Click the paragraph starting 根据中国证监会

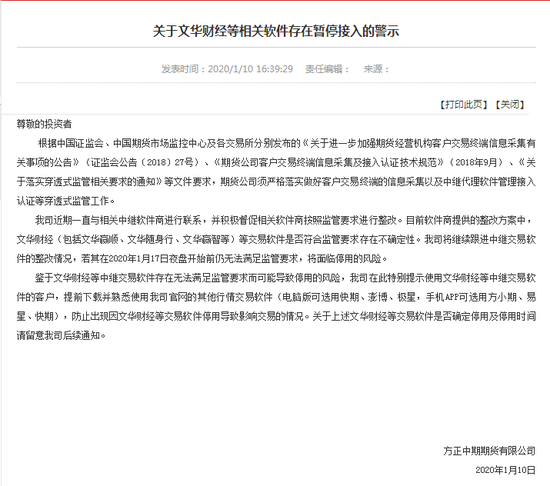(276, 172)
